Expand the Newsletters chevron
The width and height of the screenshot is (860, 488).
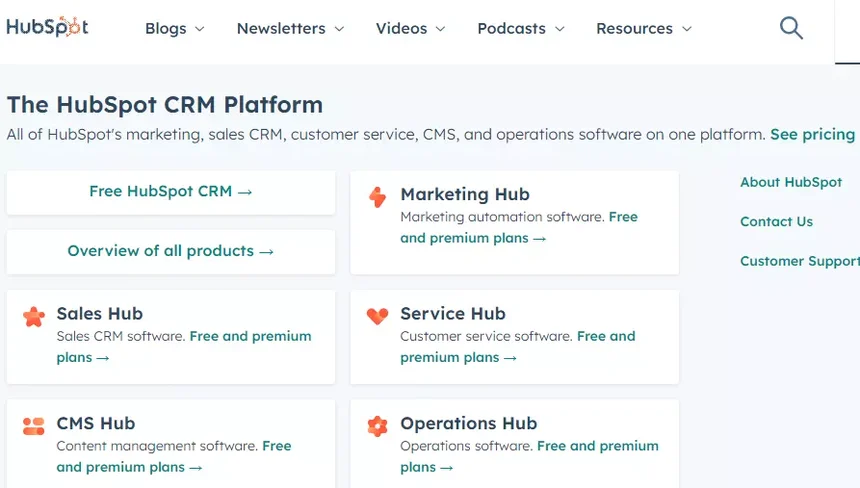click(340, 29)
